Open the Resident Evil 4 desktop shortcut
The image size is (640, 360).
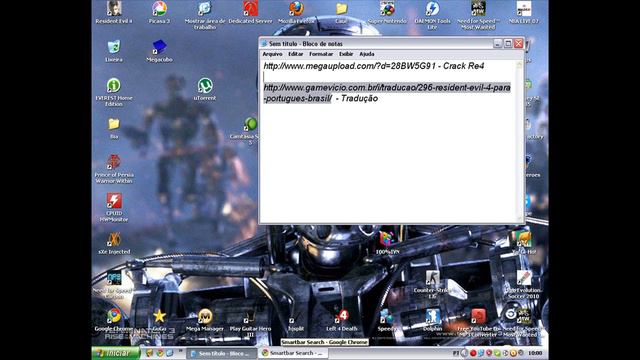(x=114, y=12)
